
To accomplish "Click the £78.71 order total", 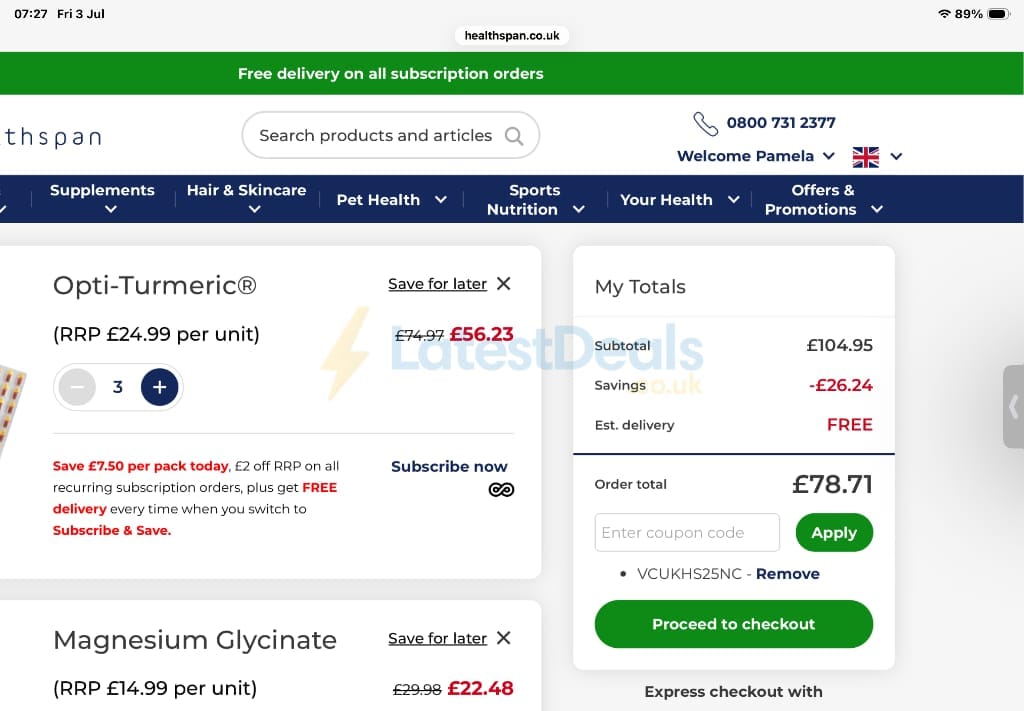I will click(832, 484).
